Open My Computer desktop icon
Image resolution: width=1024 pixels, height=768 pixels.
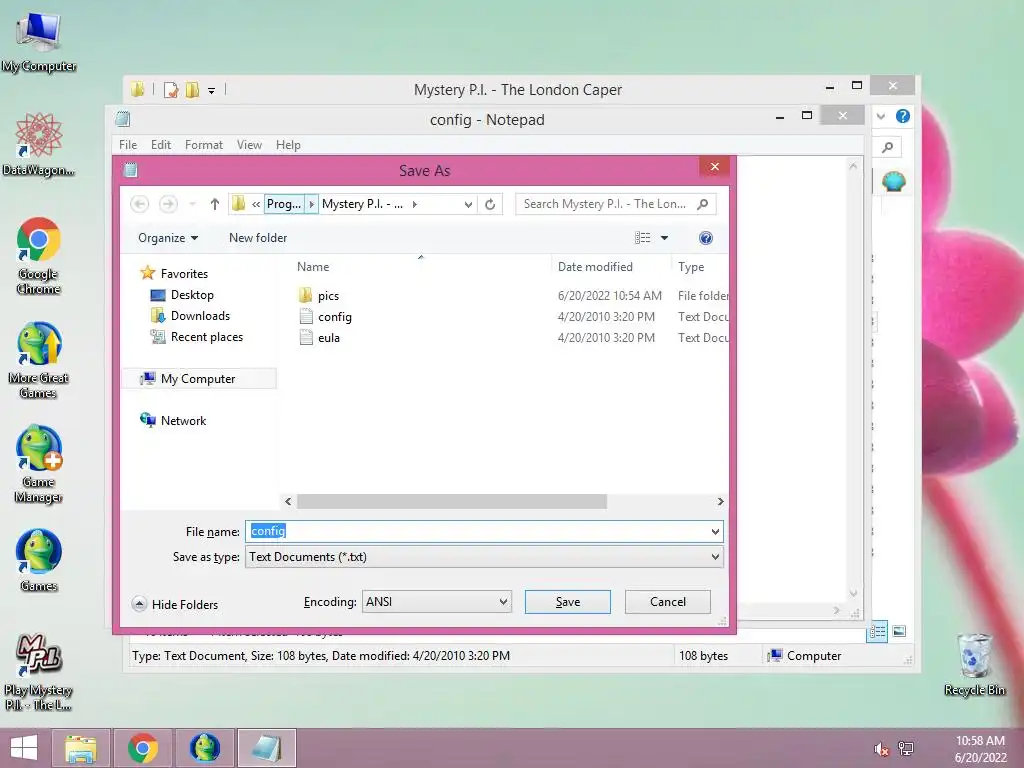39,40
